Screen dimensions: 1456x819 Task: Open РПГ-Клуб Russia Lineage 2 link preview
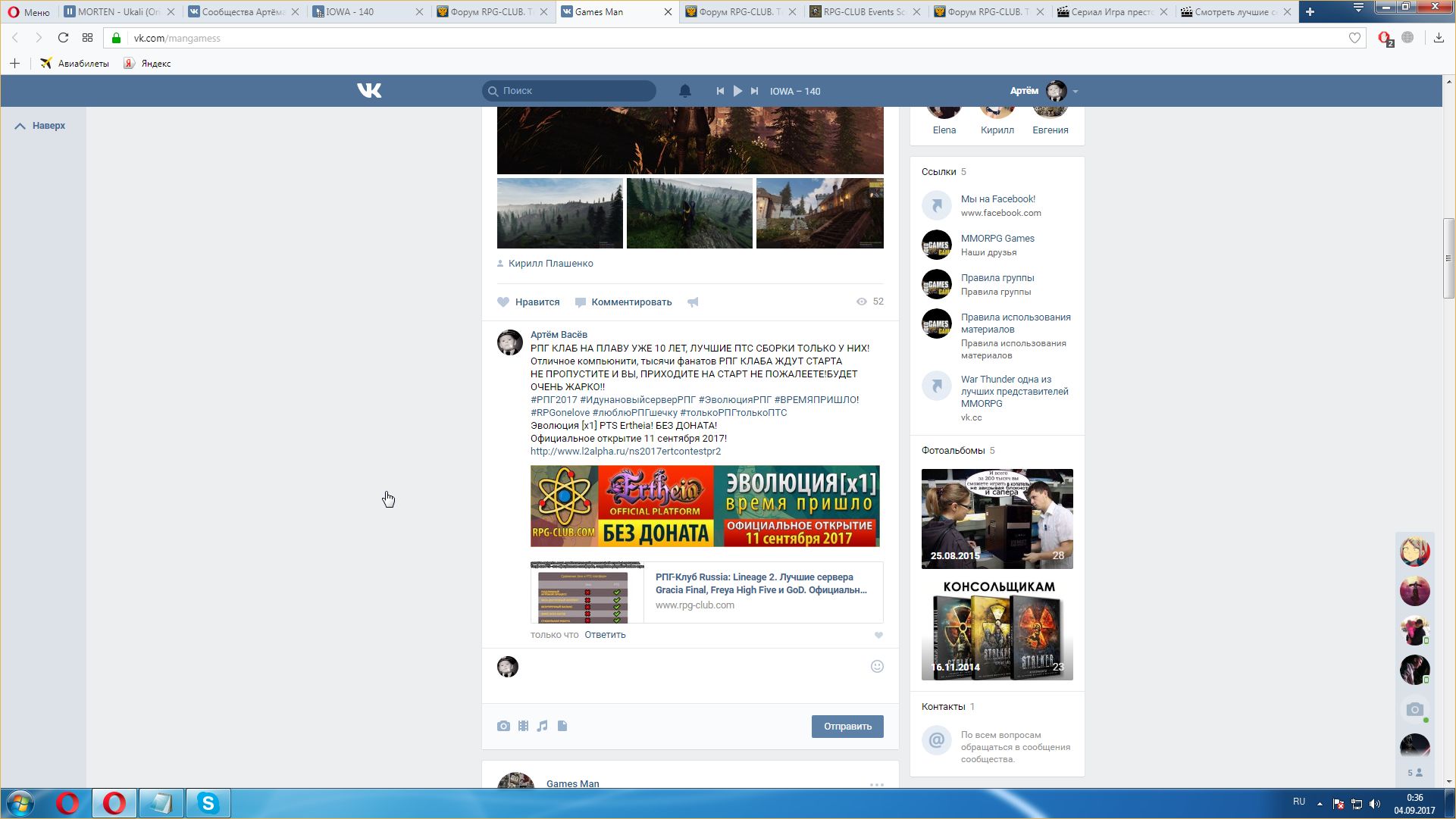point(706,592)
